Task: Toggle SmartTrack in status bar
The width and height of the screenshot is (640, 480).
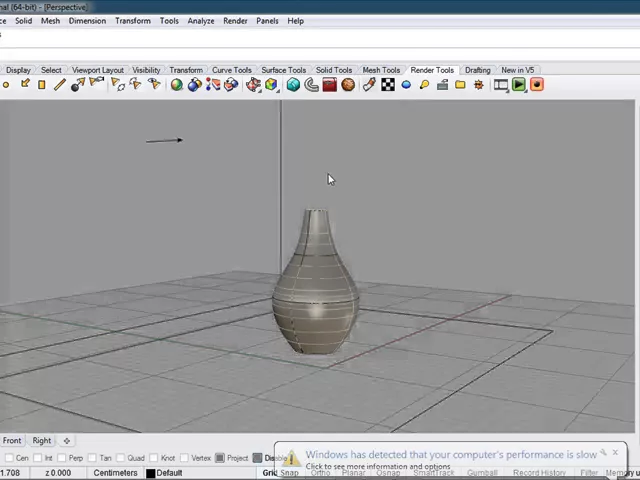Action: point(433,473)
